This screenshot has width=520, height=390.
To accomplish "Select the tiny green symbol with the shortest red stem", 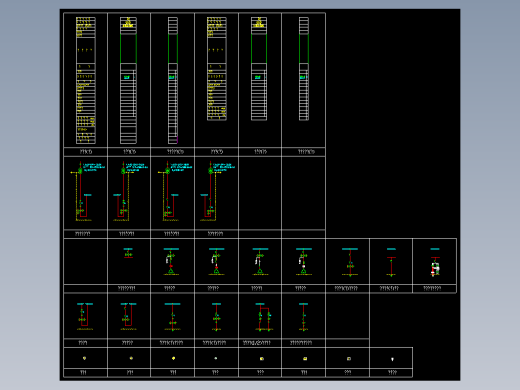I will pyautogui.click(x=128, y=253).
